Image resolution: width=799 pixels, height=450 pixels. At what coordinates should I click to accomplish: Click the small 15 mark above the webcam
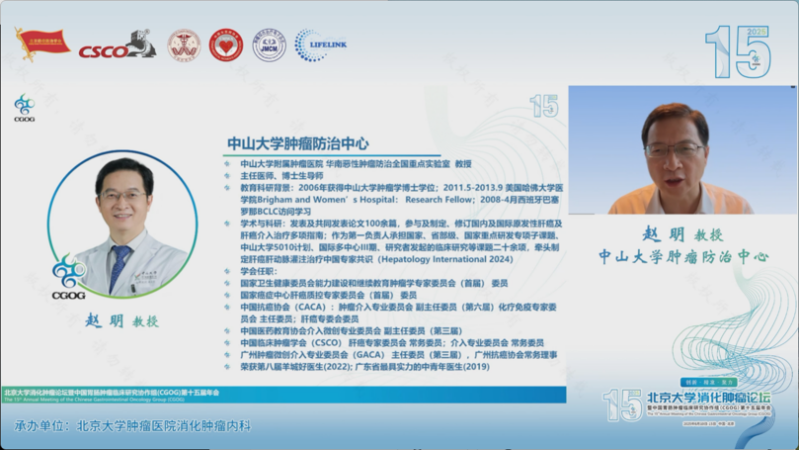click(544, 104)
